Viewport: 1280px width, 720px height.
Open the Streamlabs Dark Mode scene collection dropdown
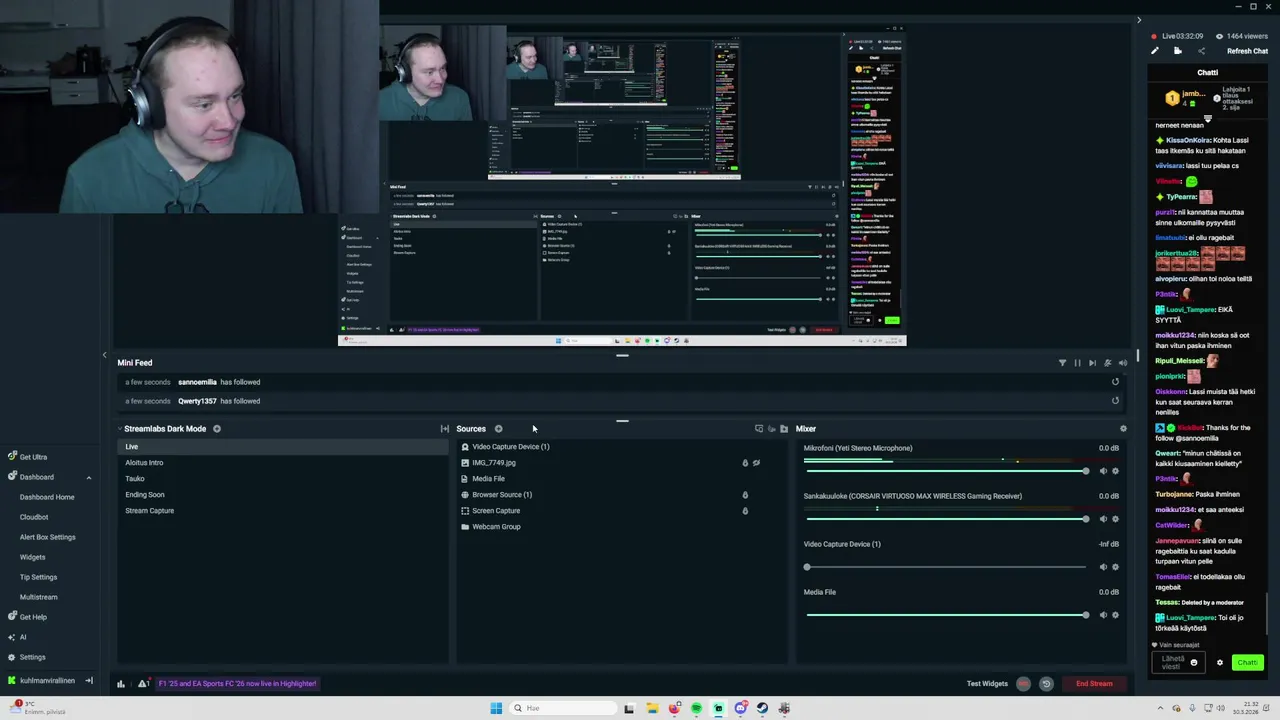click(162, 429)
